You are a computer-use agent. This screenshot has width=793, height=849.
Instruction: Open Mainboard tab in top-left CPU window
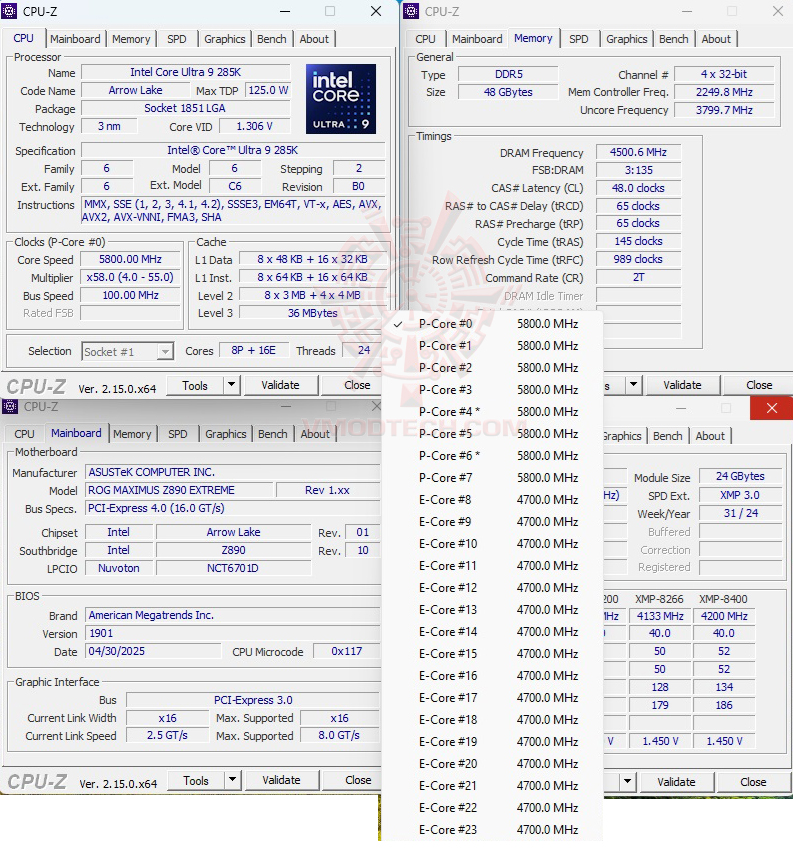pos(75,39)
